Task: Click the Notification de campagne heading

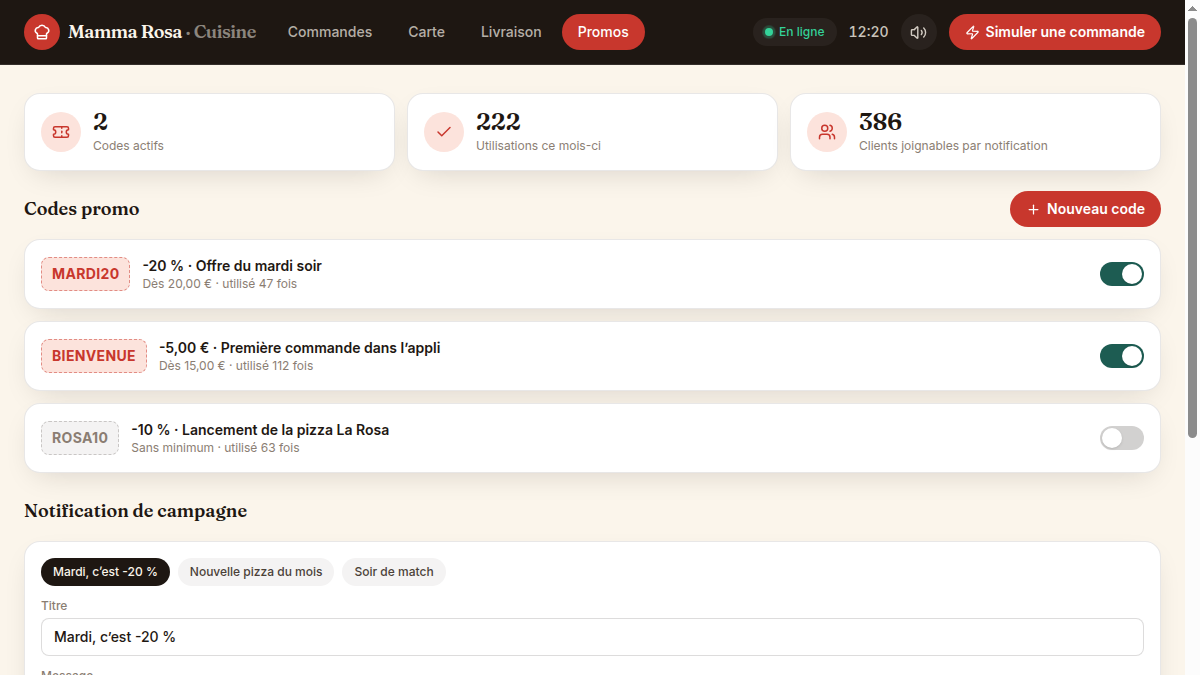Action: [x=135, y=511]
